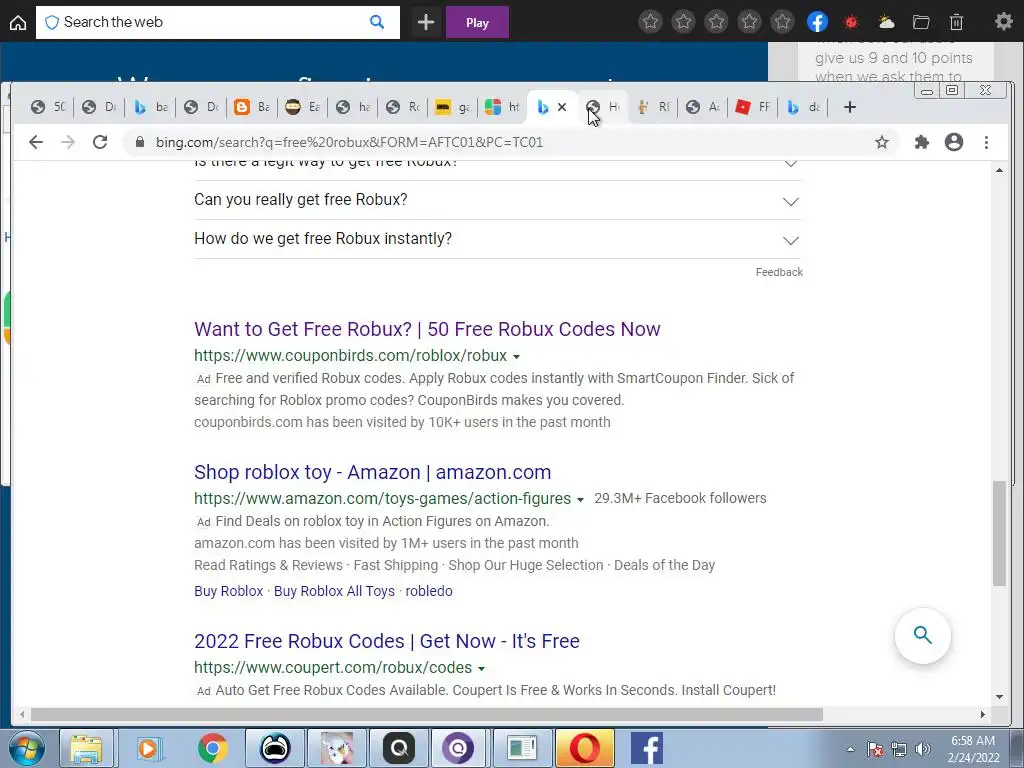Switch to the last Bing tab labeled 'da'
The height and width of the screenshot is (768, 1024).
[804, 107]
